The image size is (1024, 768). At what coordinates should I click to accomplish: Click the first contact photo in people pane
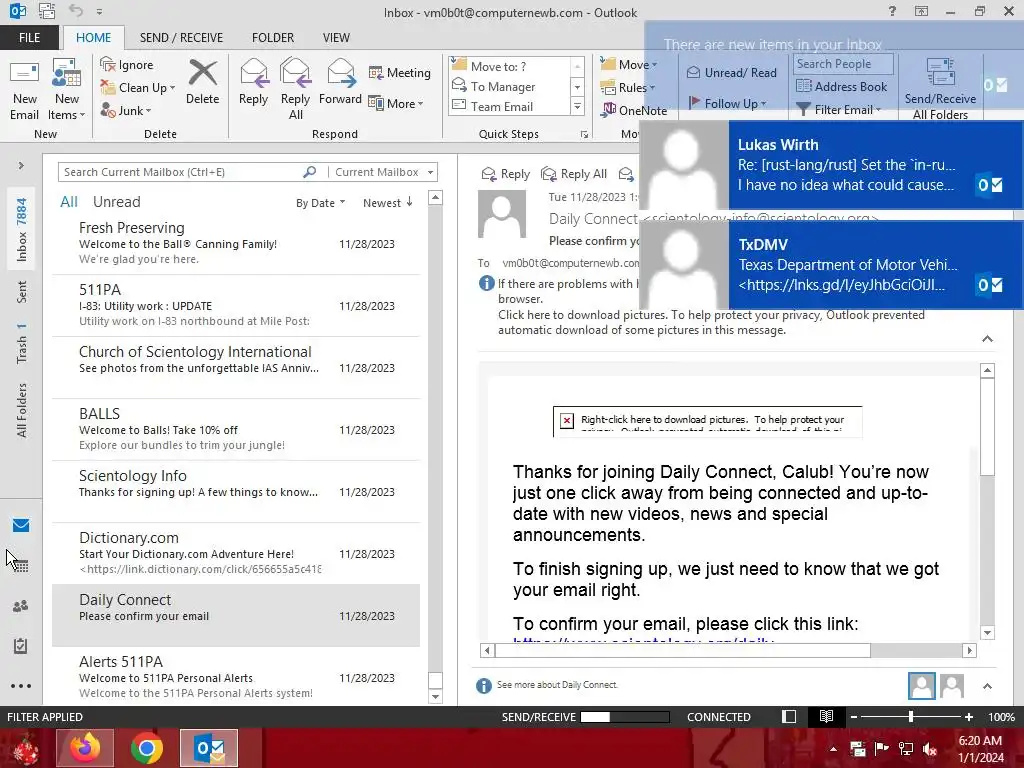point(921,686)
